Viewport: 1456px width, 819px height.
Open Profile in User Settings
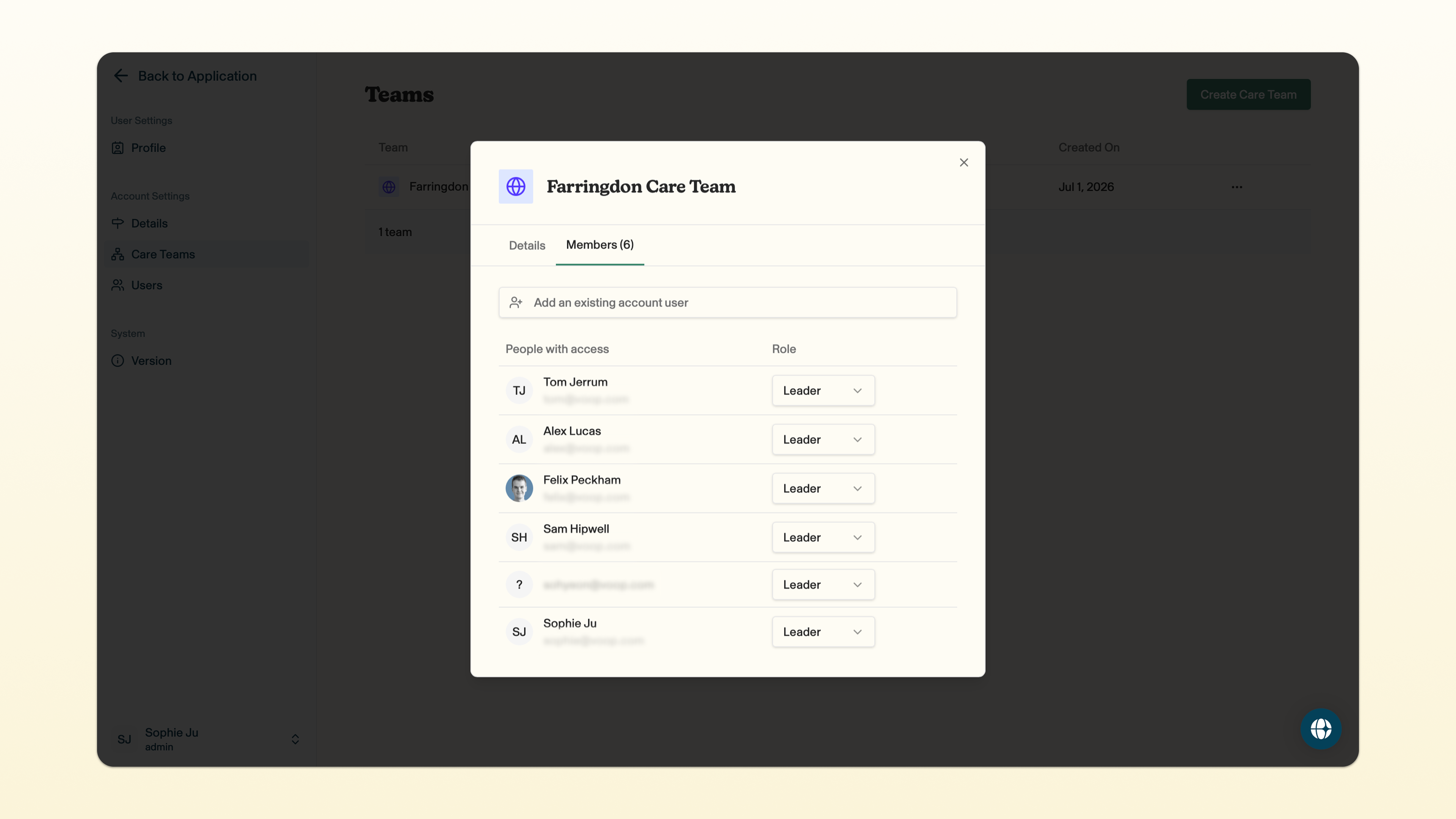[x=148, y=148]
